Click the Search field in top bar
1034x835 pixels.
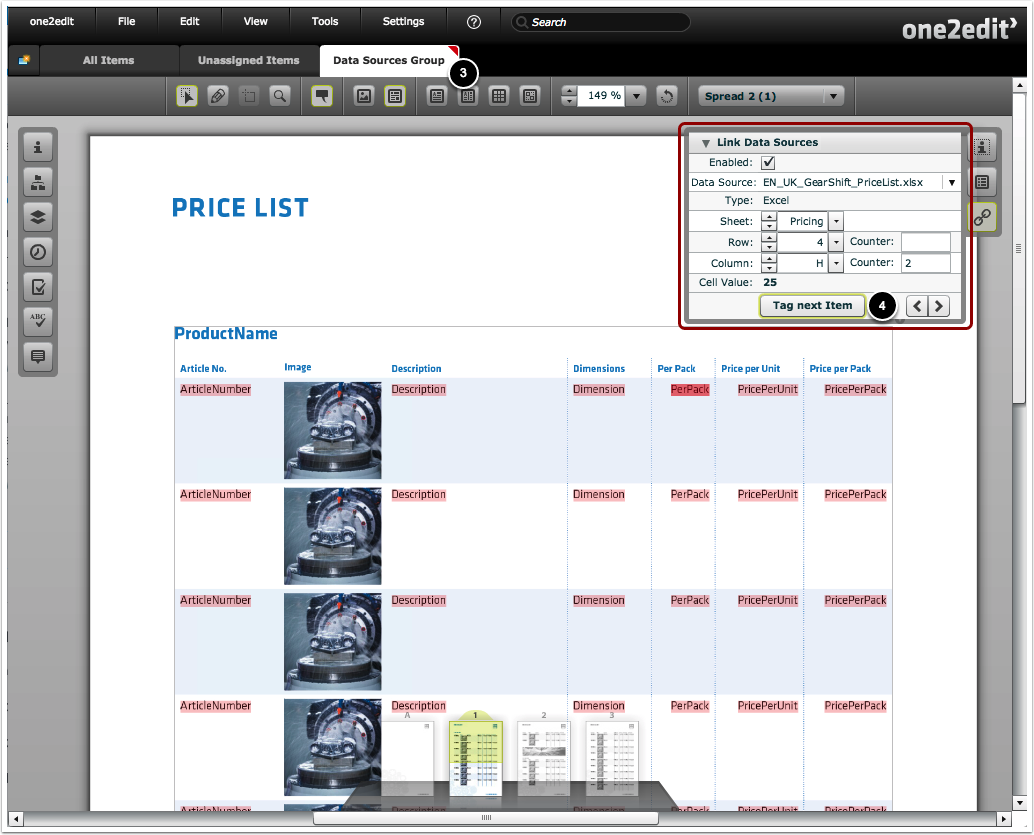600,22
